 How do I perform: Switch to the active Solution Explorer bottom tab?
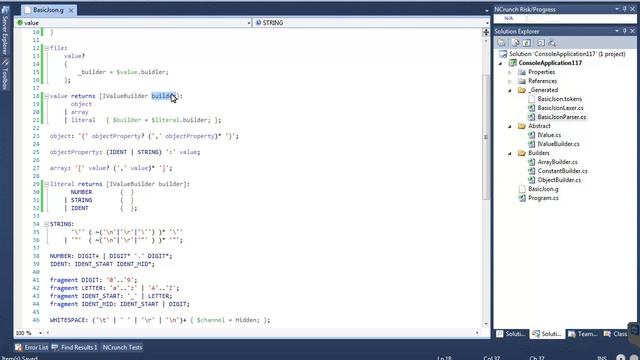click(x=547, y=334)
